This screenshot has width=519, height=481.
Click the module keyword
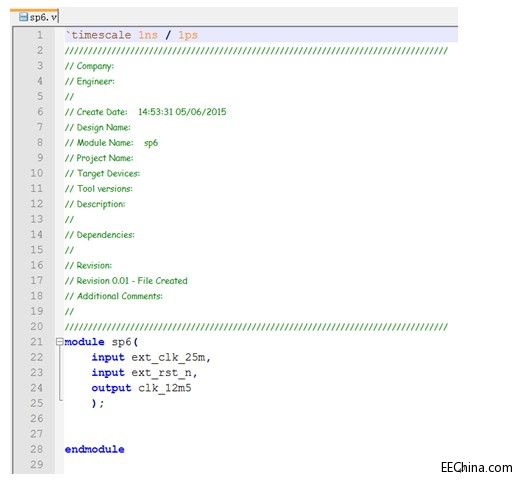(x=84, y=342)
